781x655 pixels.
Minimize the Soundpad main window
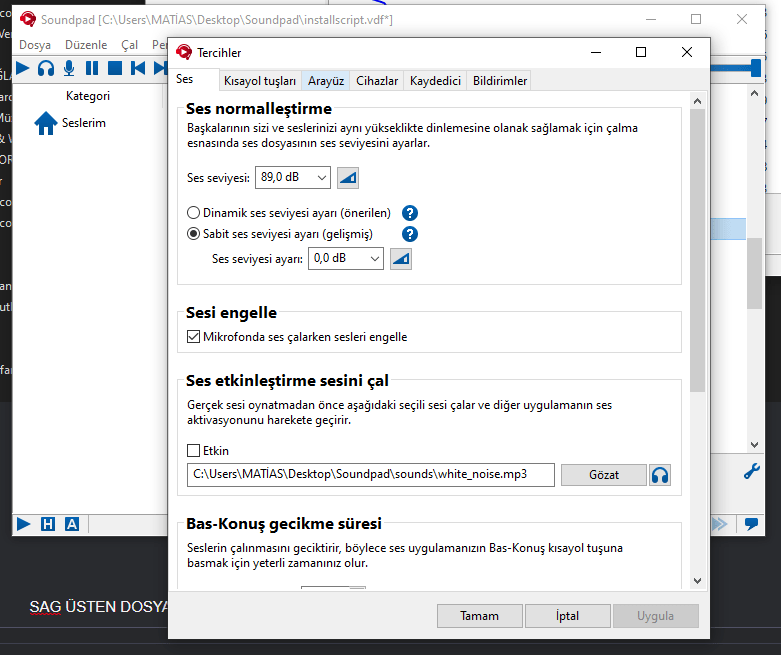(x=651, y=19)
